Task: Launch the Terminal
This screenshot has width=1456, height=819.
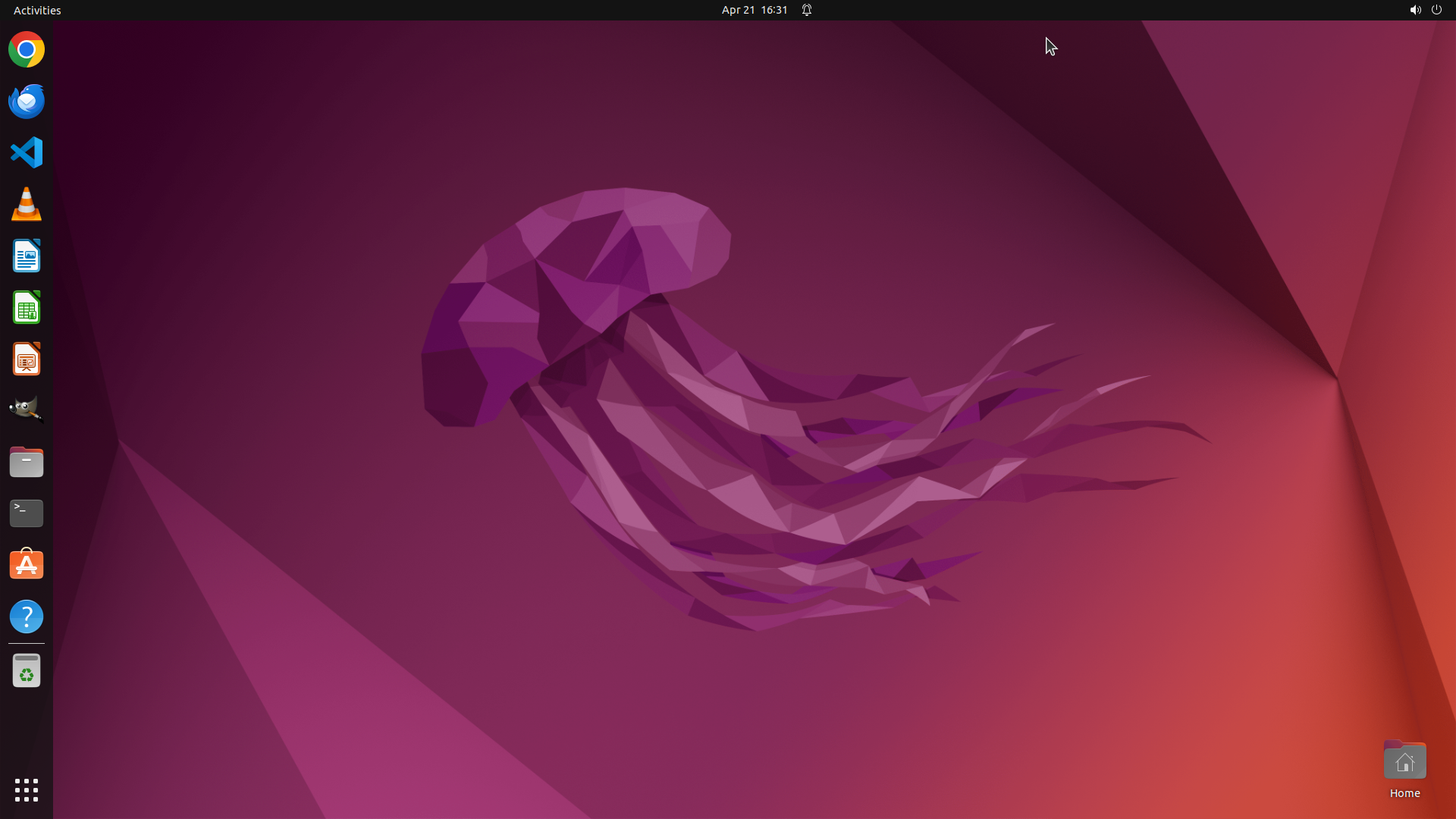Action: coord(27,513)
